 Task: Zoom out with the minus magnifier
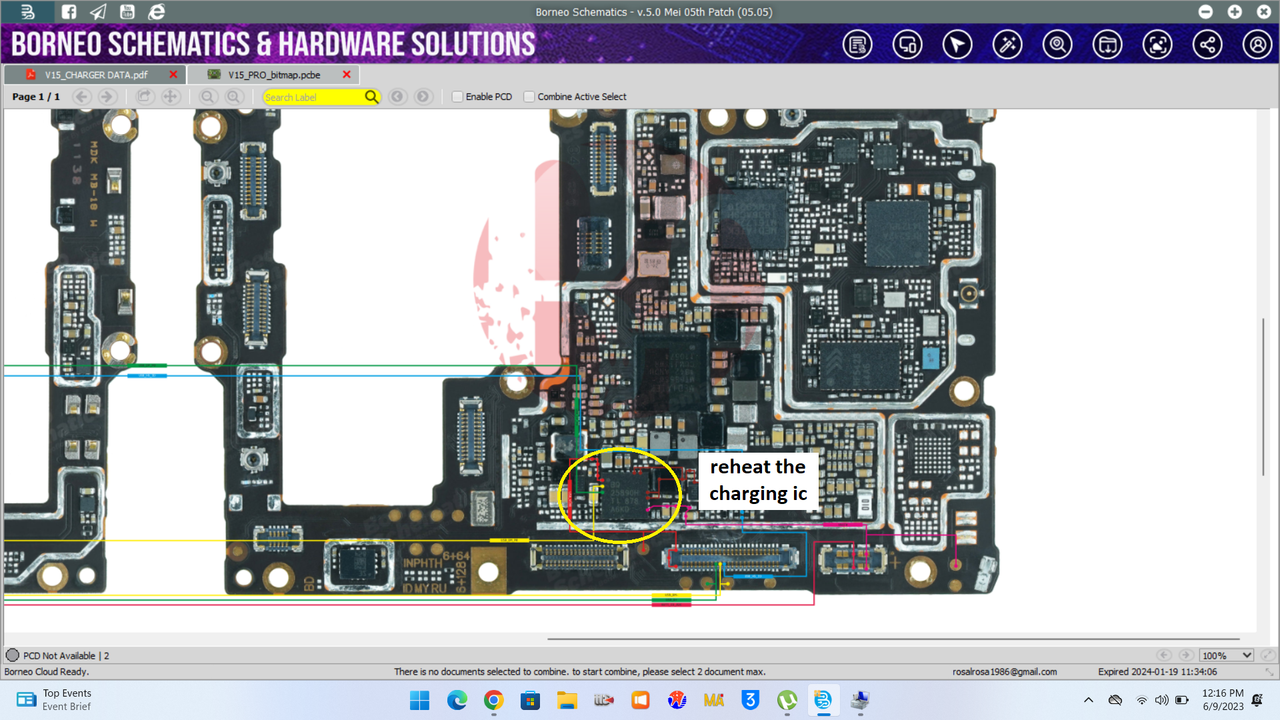(x=208, y=97)
